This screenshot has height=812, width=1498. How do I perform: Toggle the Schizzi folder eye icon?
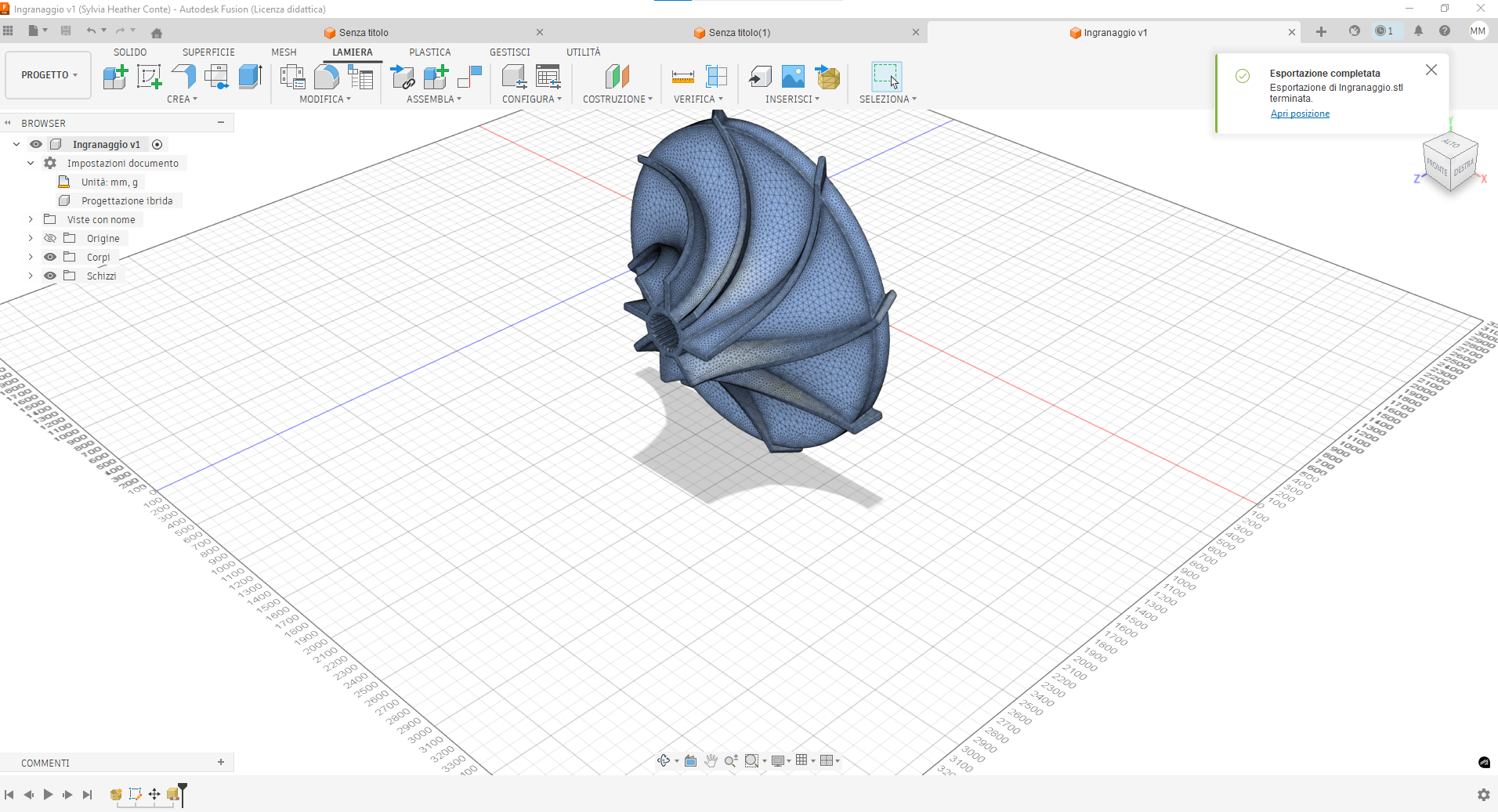click(x=50, y=276)
